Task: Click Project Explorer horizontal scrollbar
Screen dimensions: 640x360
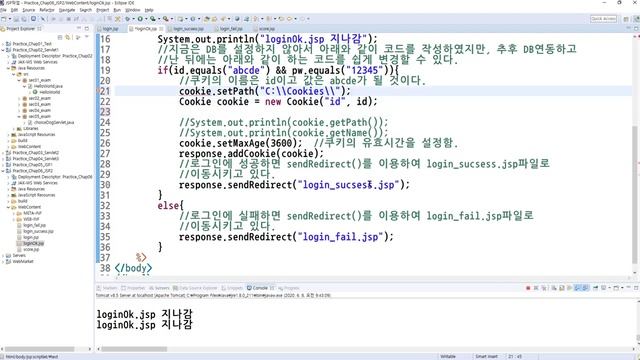Action: click(39, 349)
